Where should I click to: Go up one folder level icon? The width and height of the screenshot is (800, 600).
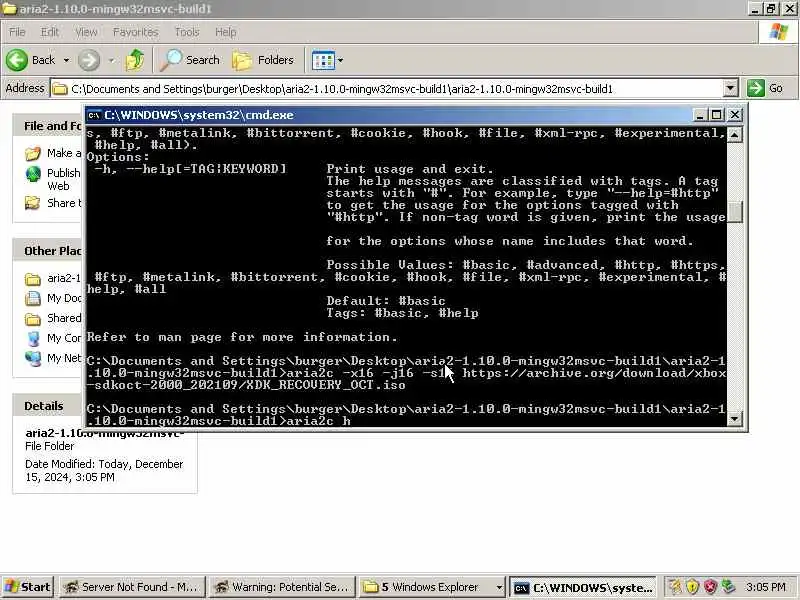coord(135,60)
